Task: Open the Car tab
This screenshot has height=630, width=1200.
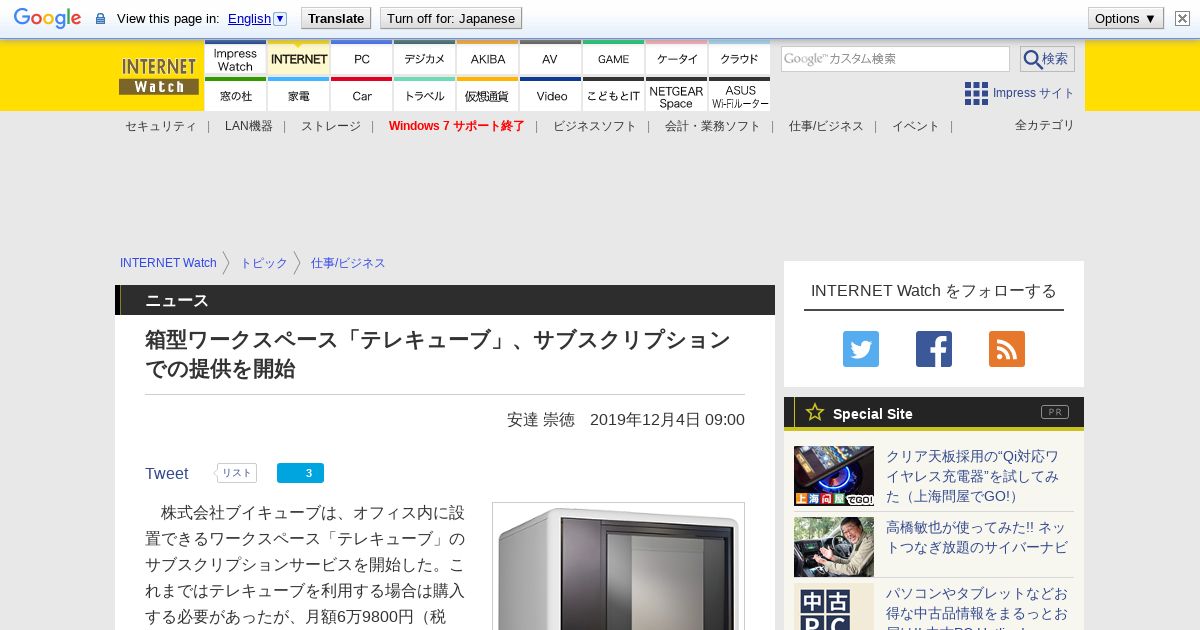Action: pos(361,95)
